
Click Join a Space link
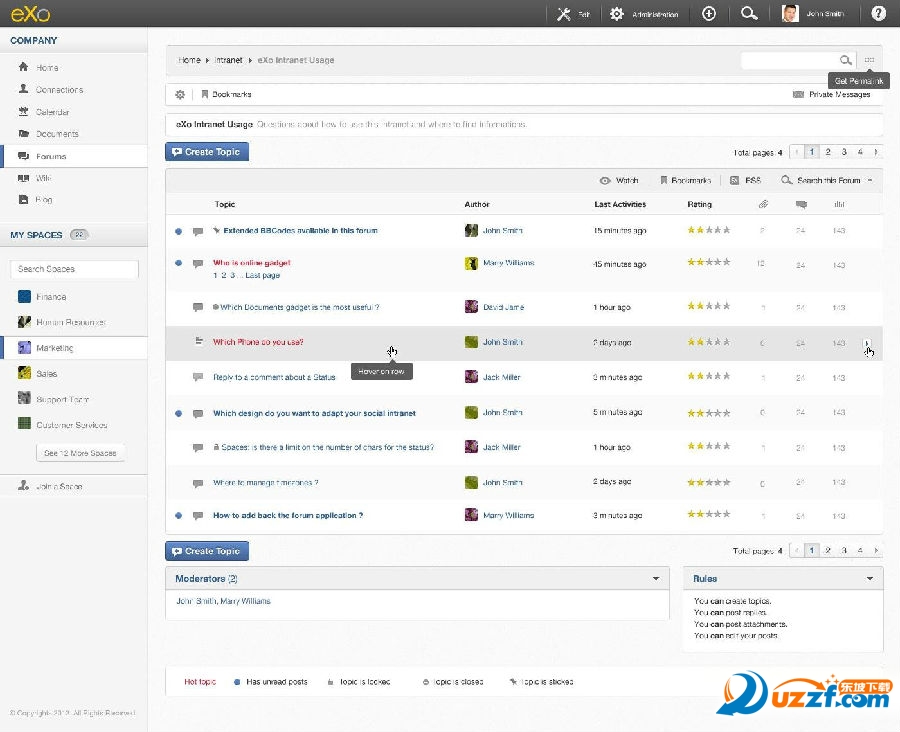coord(59,486)
